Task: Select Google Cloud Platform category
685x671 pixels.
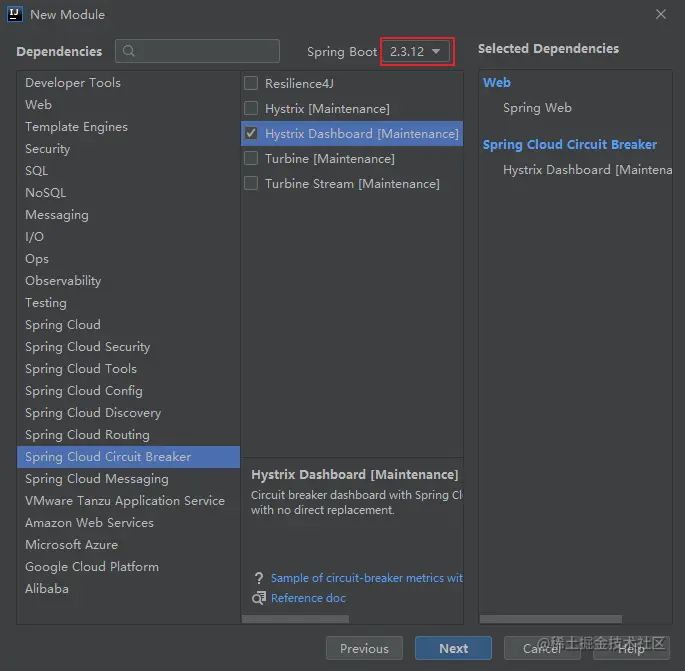Action: 128,567
